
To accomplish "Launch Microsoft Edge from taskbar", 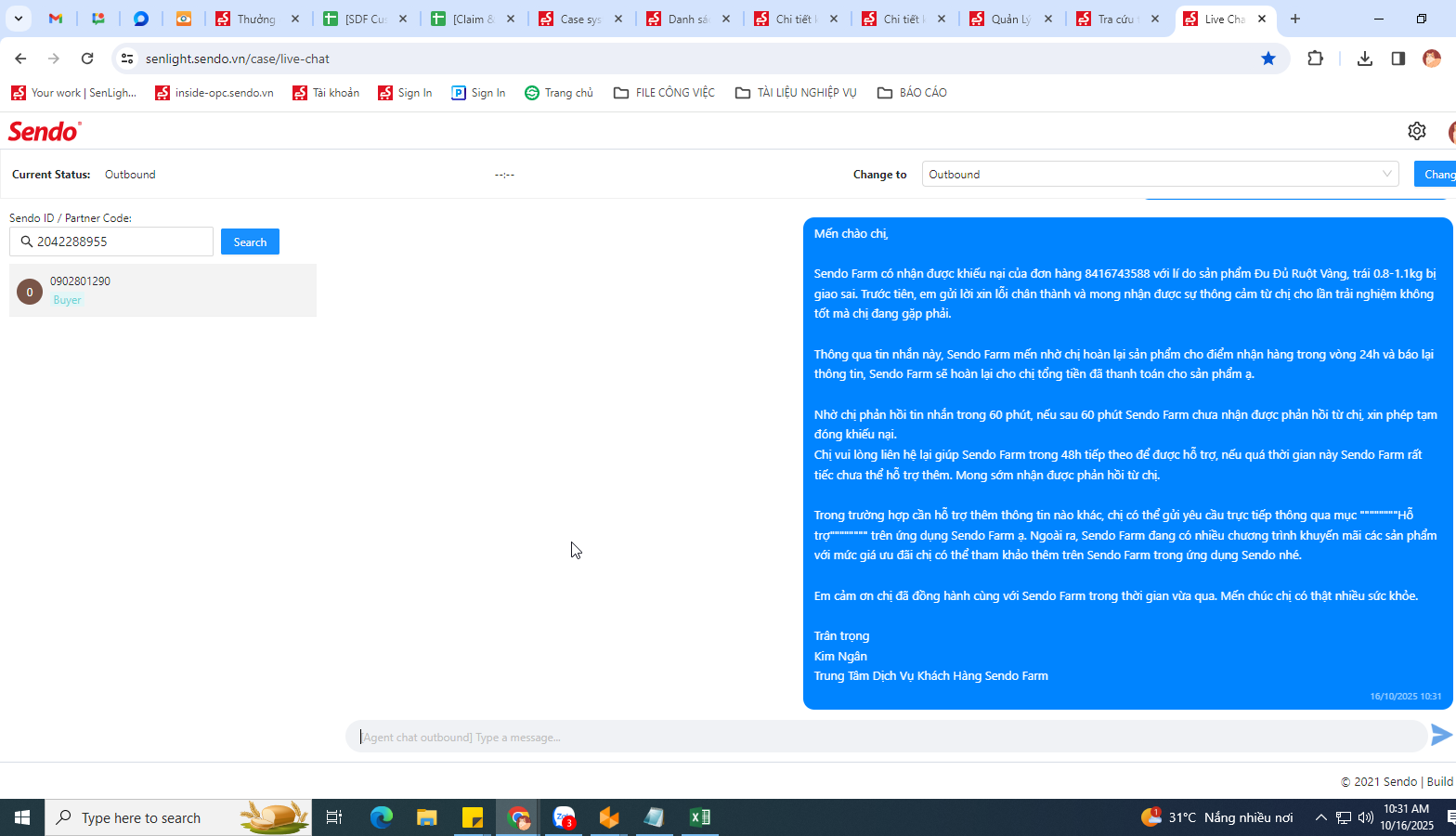I will (382, 817).
